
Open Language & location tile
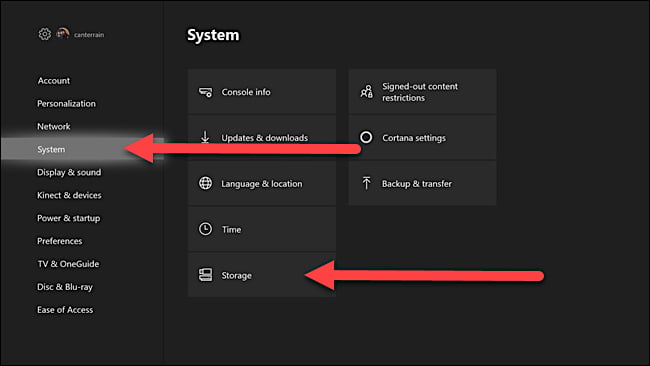262,183
